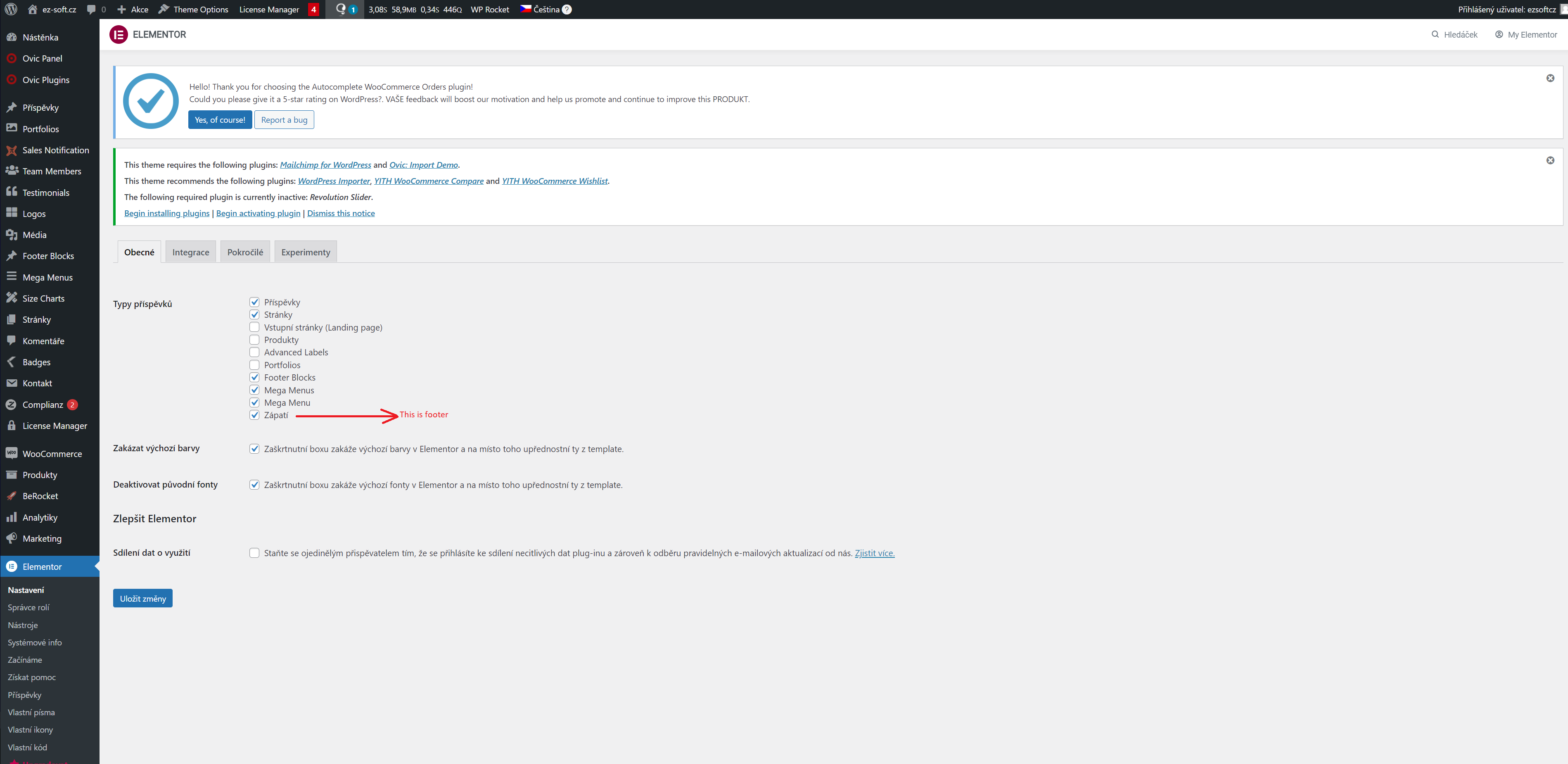Click the Yes, of course! button
Image resolution: width=1568 pixels, height=764 pixels.
(x=220, y=120)
